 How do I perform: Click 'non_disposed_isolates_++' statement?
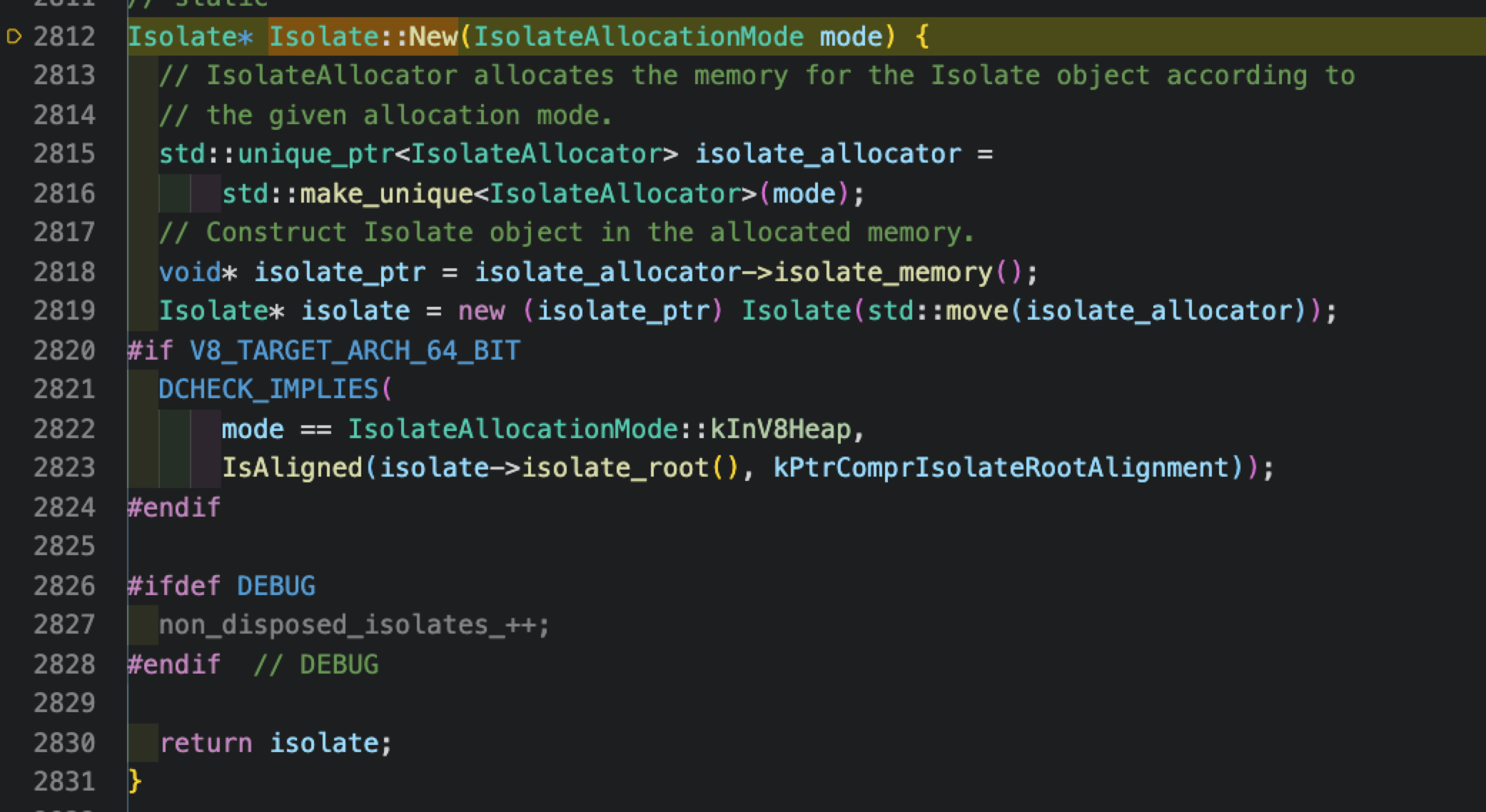pyautogui.click(x=355, y=625)
